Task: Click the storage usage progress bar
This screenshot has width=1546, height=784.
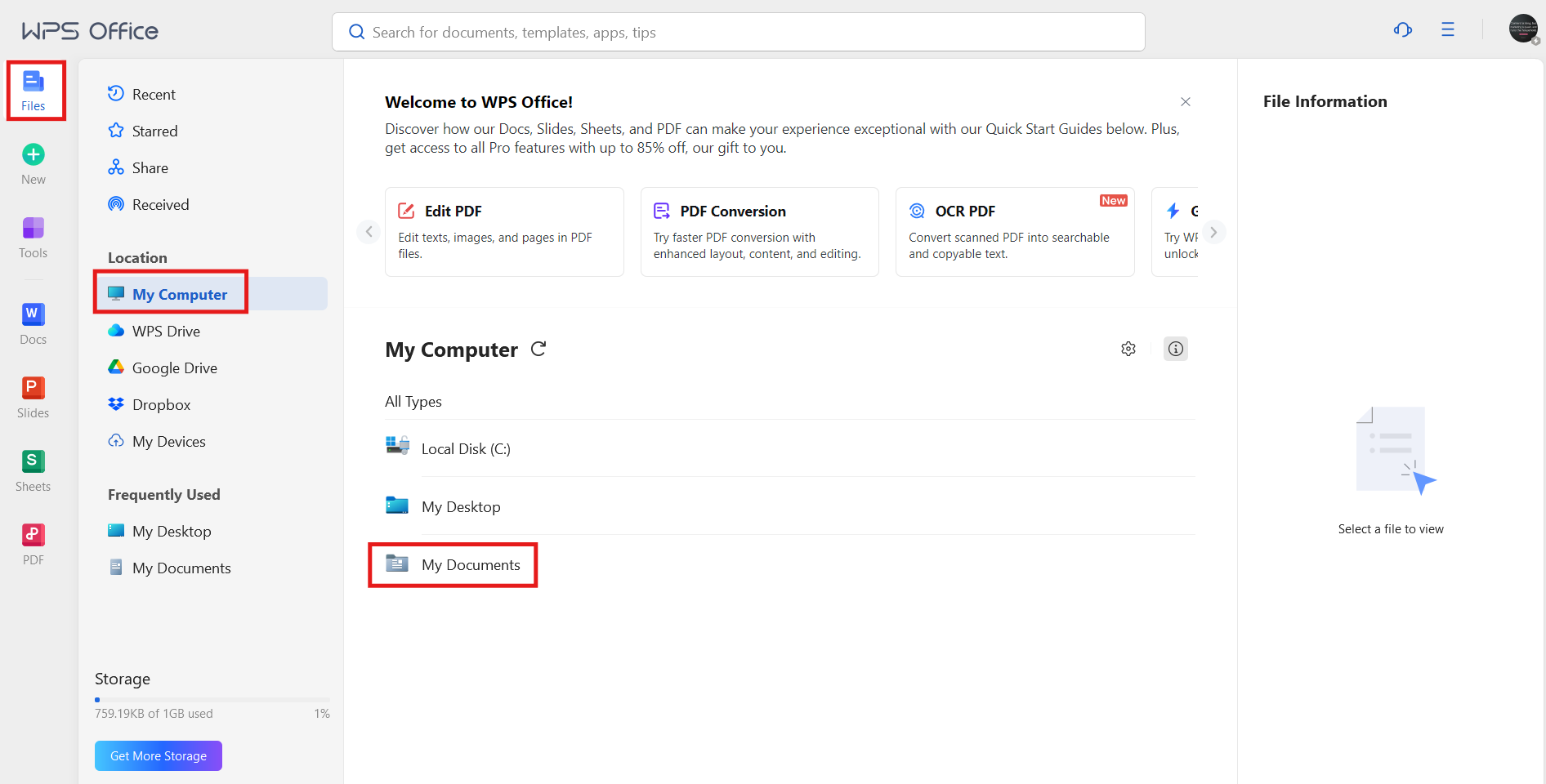Action: pos(212,699)
